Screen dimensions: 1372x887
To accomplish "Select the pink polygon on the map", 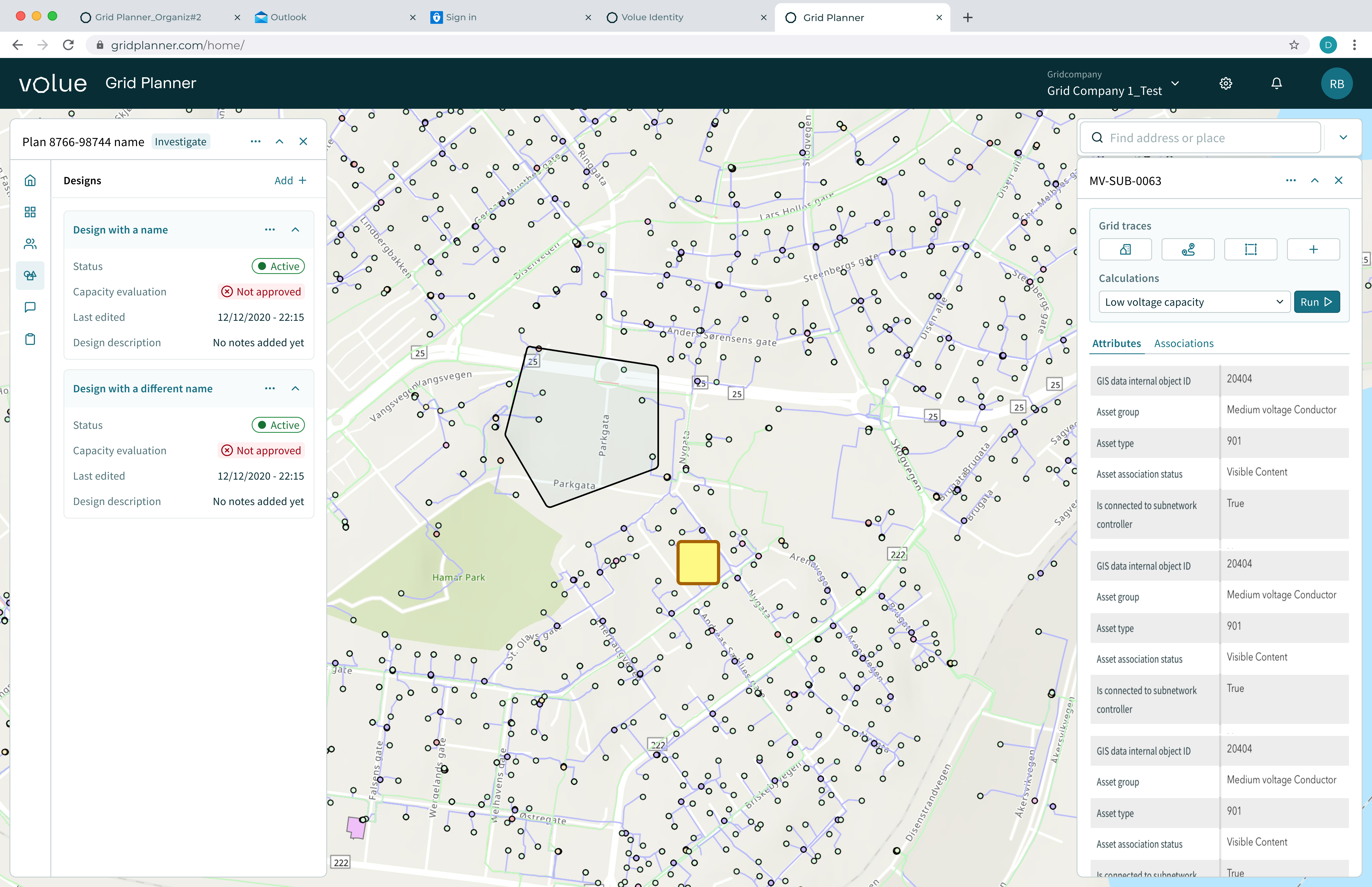I will [x=356, y=828].
